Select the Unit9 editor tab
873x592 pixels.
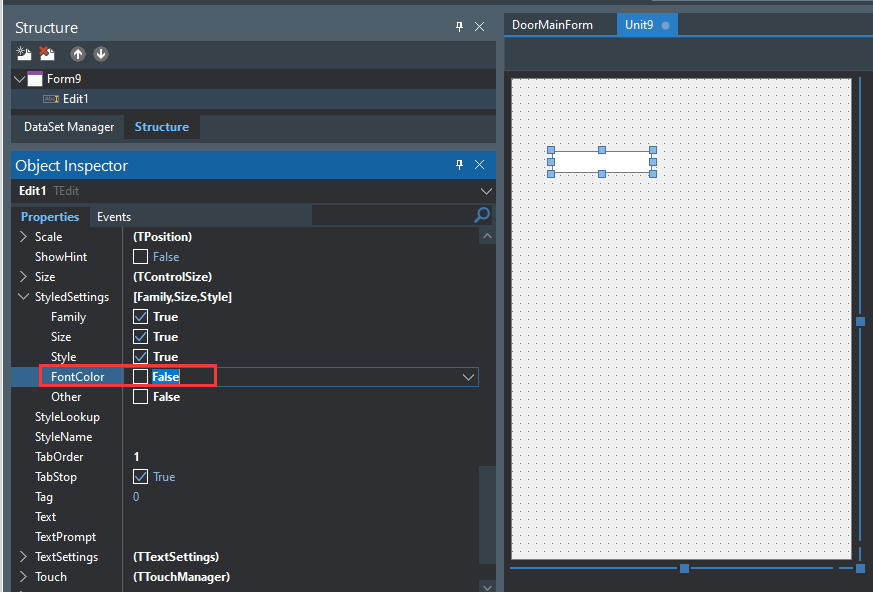[x=647, y=25]
